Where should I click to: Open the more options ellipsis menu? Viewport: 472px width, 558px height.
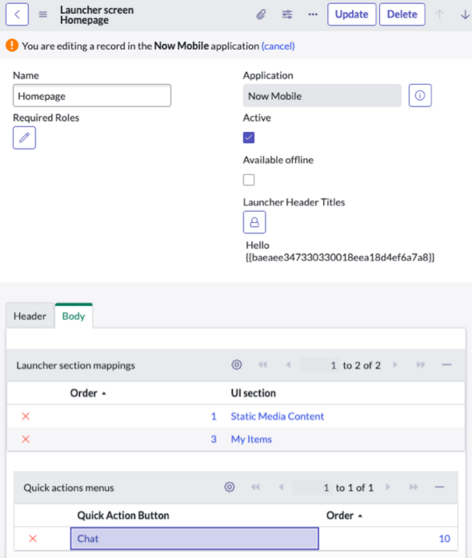point(313,15)
